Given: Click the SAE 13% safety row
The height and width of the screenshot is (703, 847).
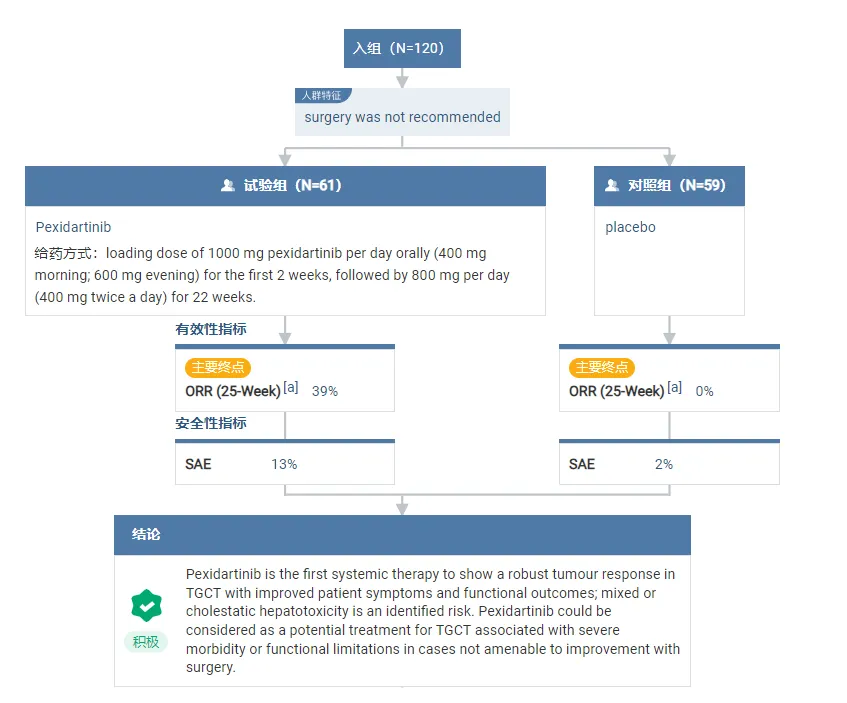Looking at the screenshot, I should pos(285,464).
